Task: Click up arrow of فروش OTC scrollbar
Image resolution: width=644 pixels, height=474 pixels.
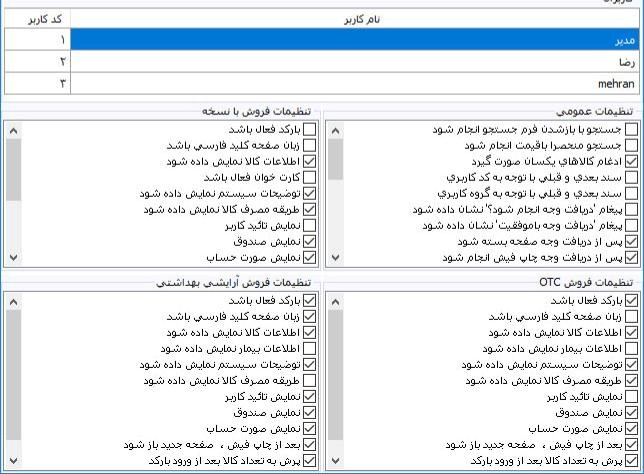Action: (x=336, y=303)
